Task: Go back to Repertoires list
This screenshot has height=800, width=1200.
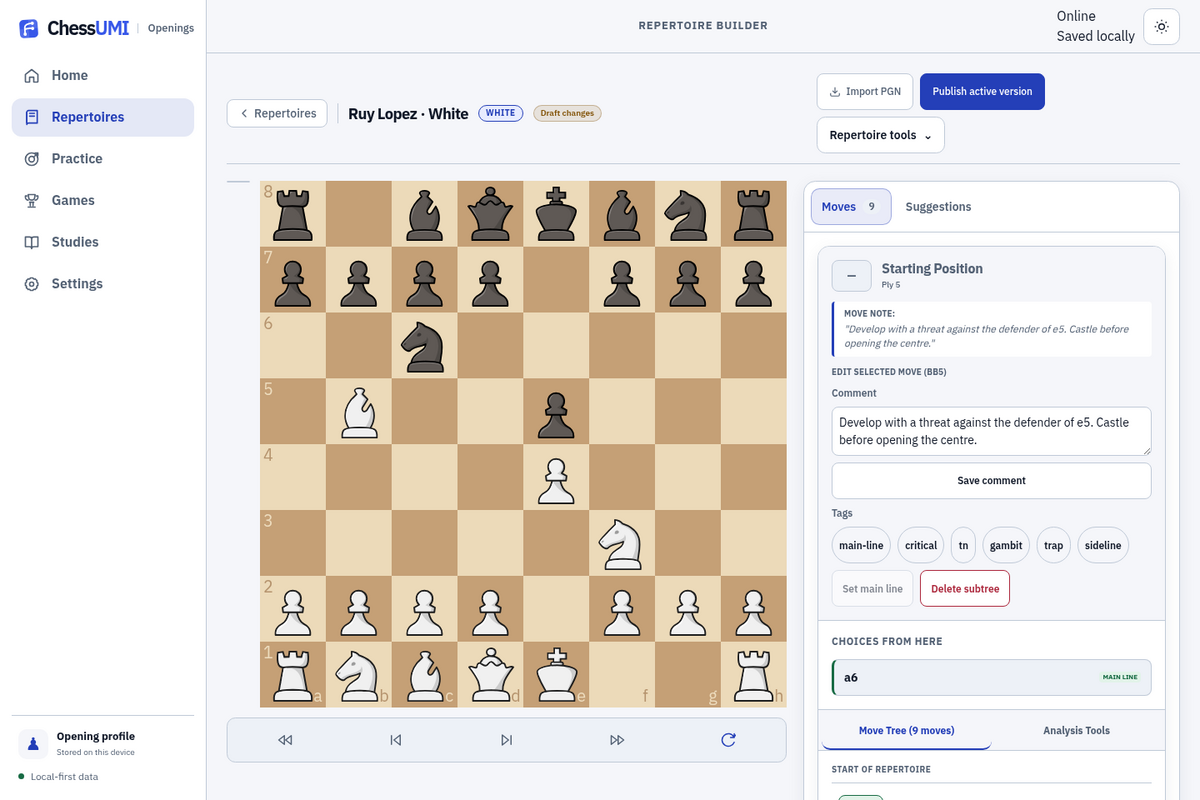Action: pyautogui.click(x=277, y=113)
